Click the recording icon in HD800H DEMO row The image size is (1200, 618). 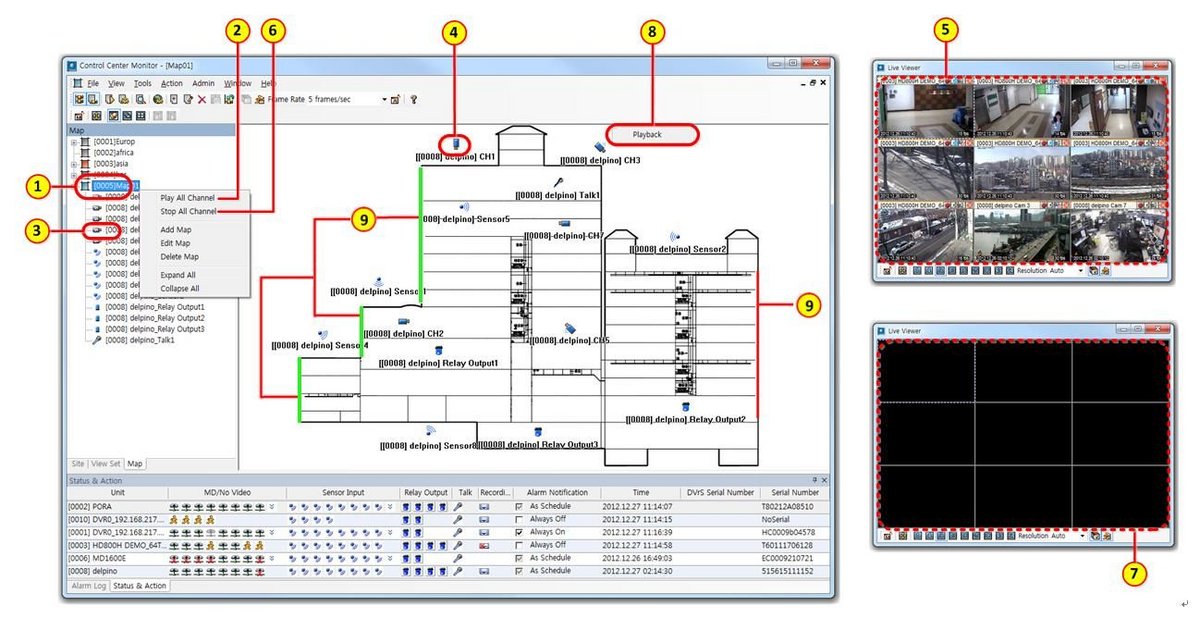tap(485, 545)
